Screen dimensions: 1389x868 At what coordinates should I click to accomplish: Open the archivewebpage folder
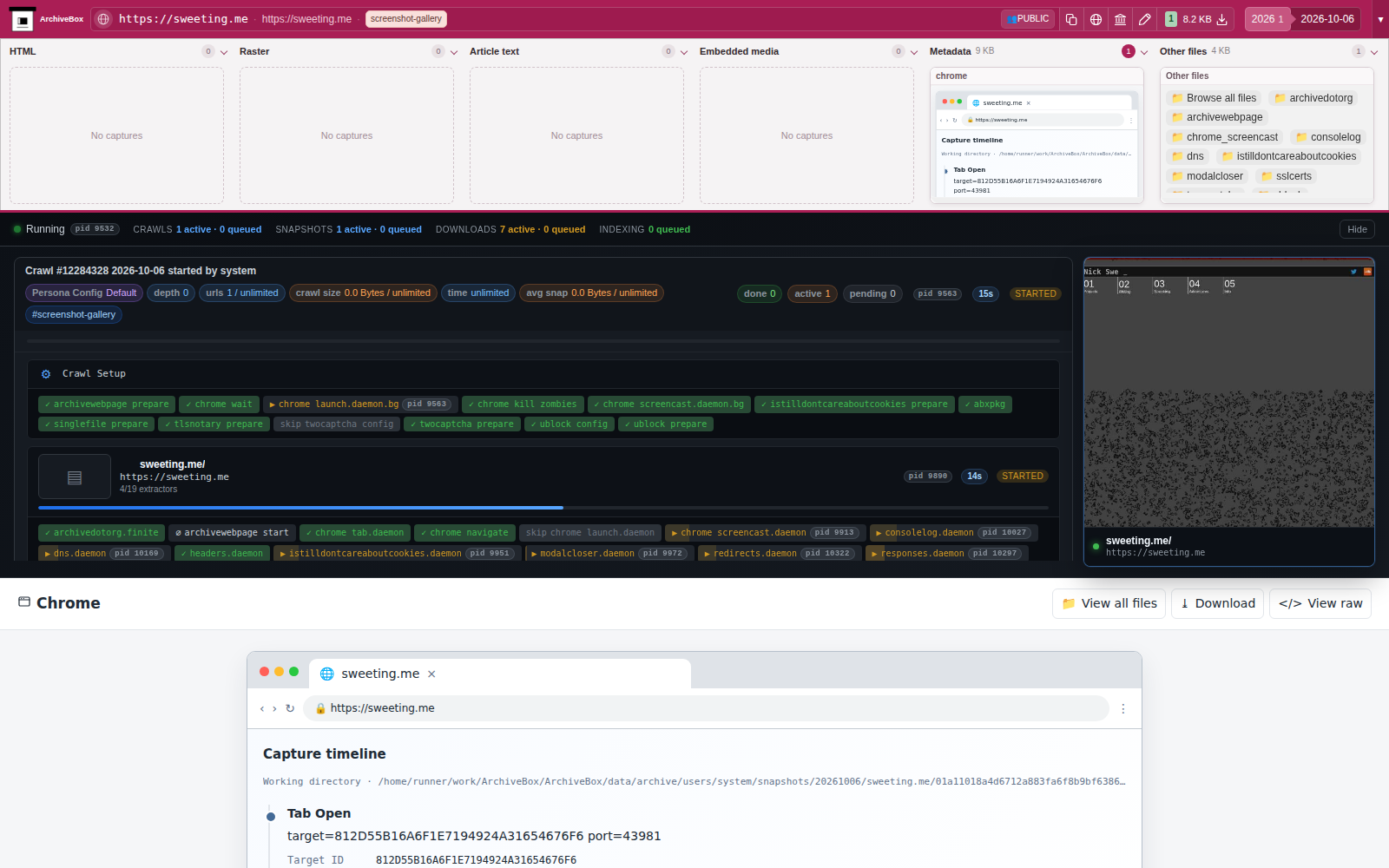[1217, 117]
